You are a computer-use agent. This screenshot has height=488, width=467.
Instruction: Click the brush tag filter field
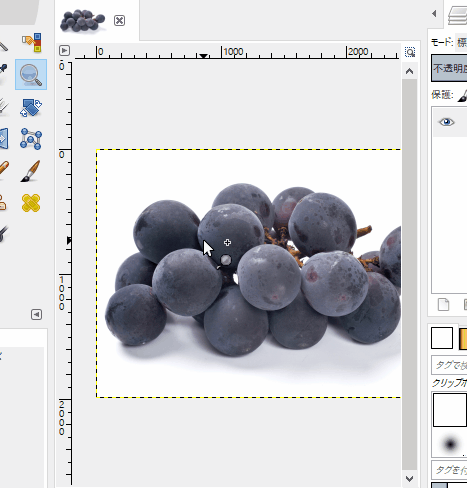[449, 365]
